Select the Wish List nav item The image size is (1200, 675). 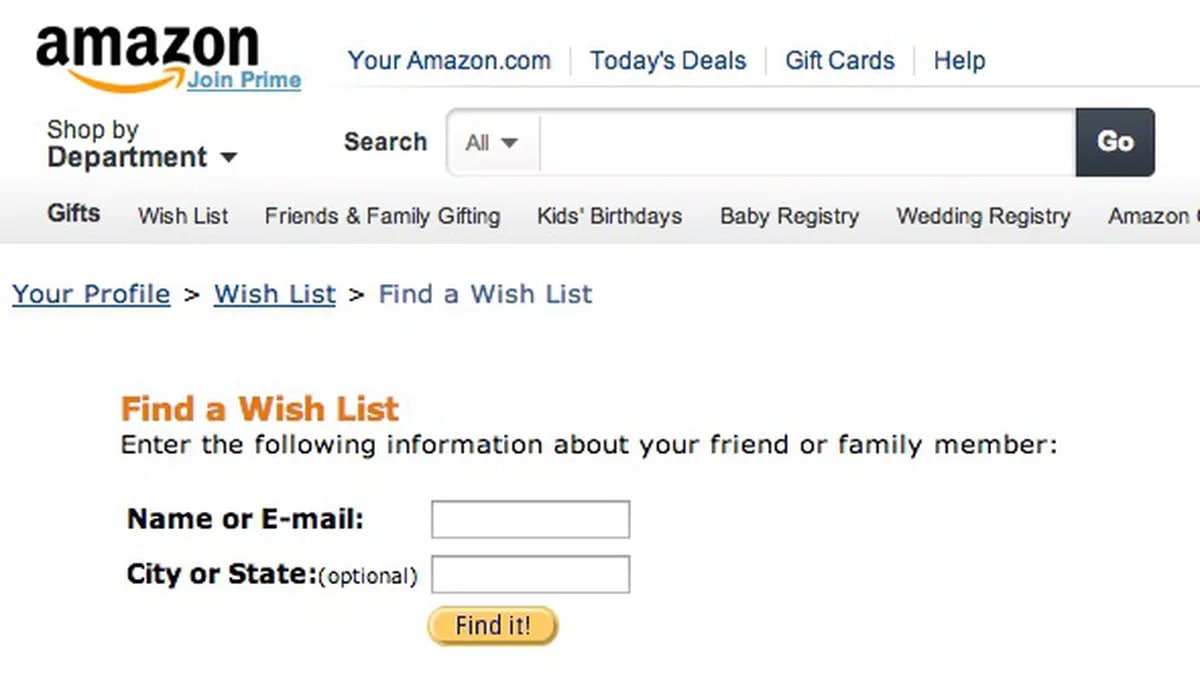coord(182,216)
